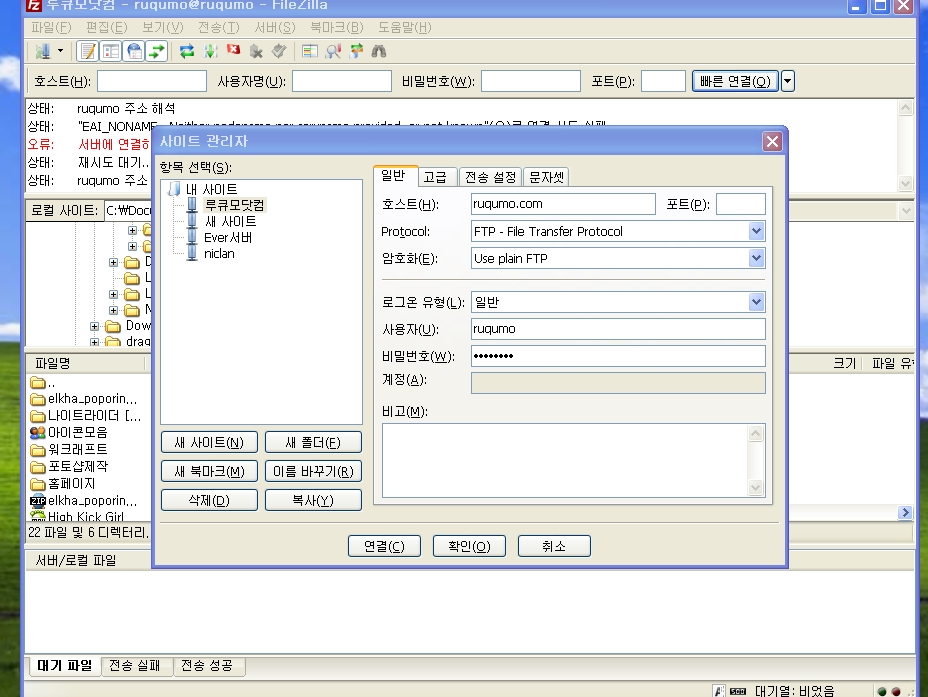Click the quickconnect 호스트(H) field
Image resolution: width=928 pixels, height=697 pixels.
tap(152, 81)
